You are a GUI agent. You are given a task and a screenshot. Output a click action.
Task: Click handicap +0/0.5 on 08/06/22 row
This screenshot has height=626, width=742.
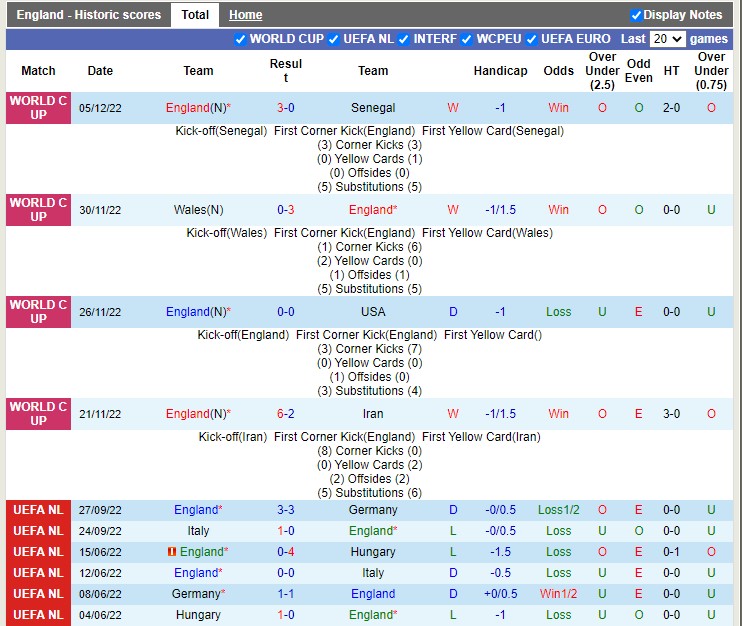pos(501,594)
